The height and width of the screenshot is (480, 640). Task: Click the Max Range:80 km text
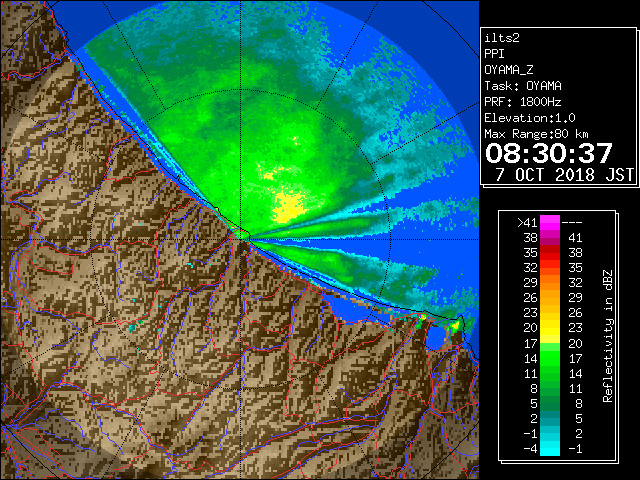[x=536, y=134]
